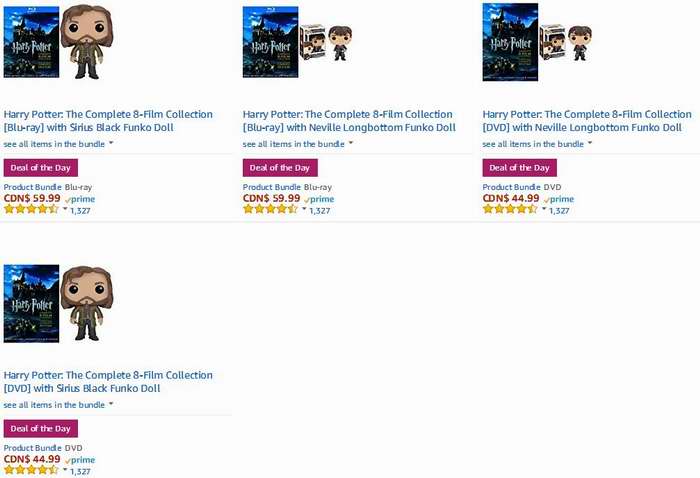Open Blu-ray with Neville Longbottom Funko title
This screenshot has height=478, width=700.
349,121
